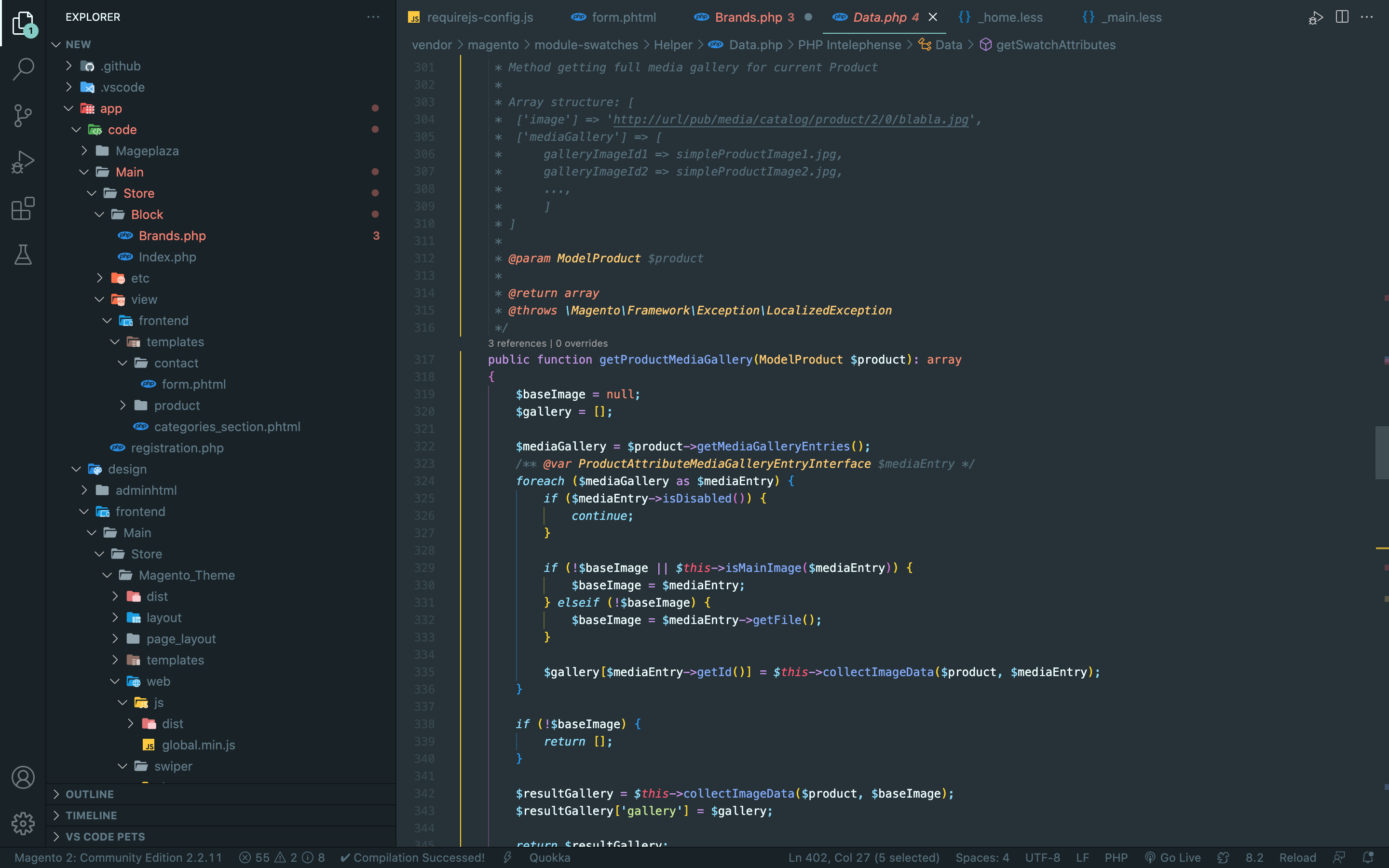Image resolution: width=1389 pixels, height=868 pixels.
Task: Collapse the frontend folder under Main
Action: pyautogui.click(x=108, y=320)
